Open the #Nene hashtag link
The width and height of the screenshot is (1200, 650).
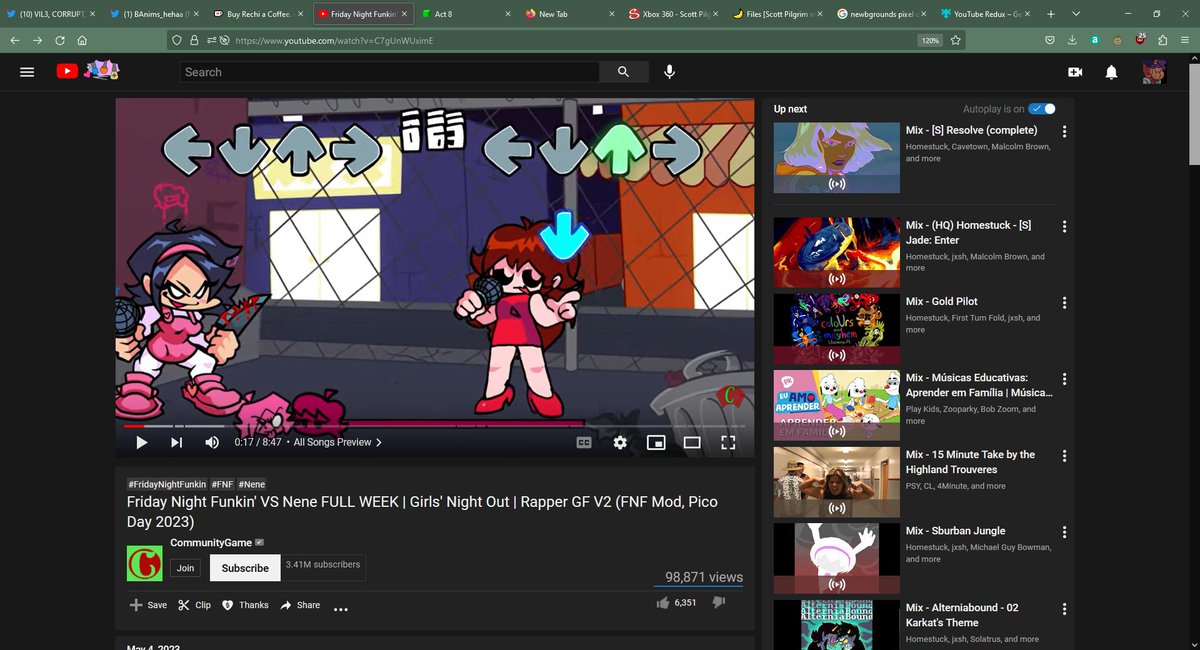(x=251, y=484)
